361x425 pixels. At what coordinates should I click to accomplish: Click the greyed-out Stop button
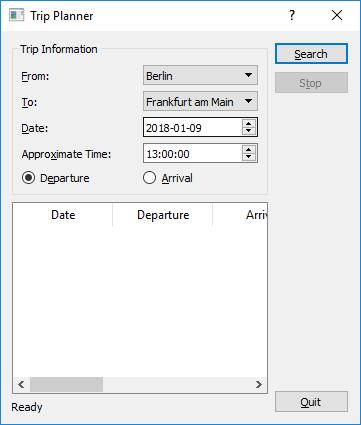(x=311, y=83)
